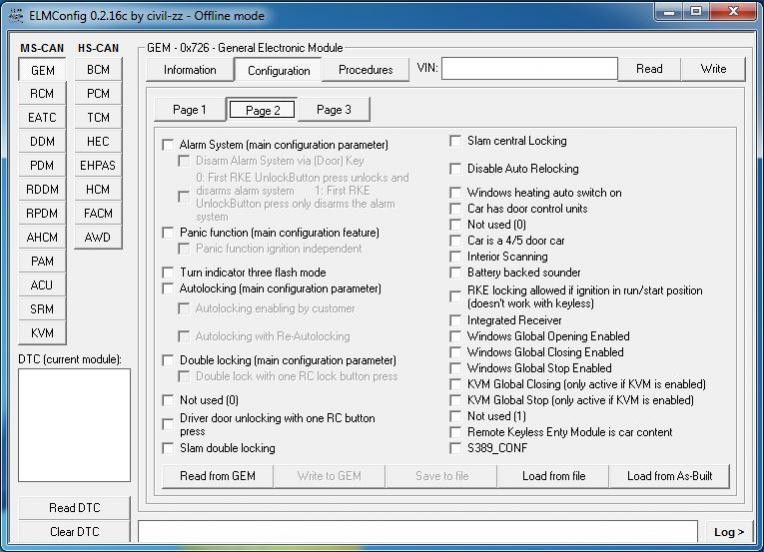Switch to Page 1 tab
Viewport: 764px width, 552px height.
point(189,110)
